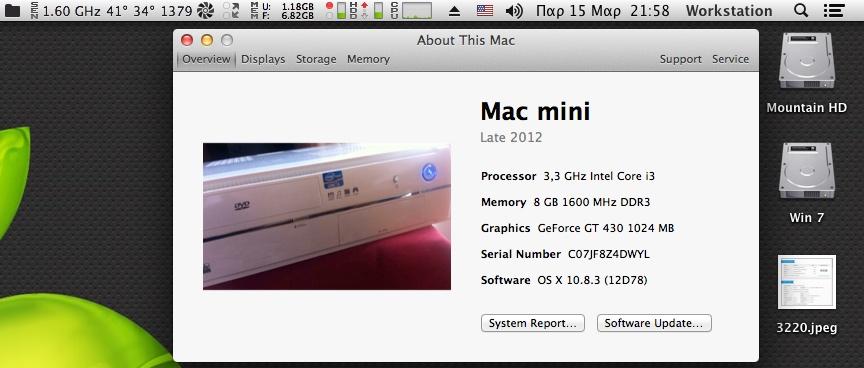Open the CPU usage graph in the menu bar
864x368 pixels.
(411, 10)
